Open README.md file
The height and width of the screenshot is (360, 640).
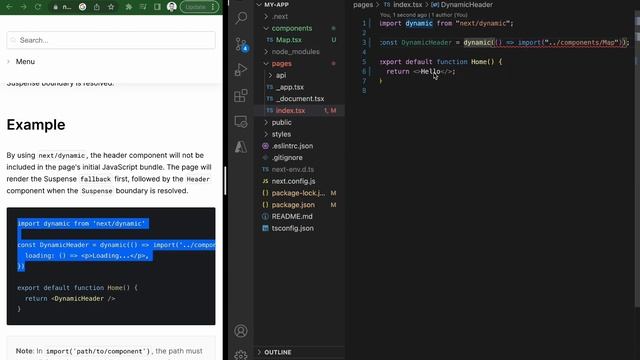[x=292, y=217]
